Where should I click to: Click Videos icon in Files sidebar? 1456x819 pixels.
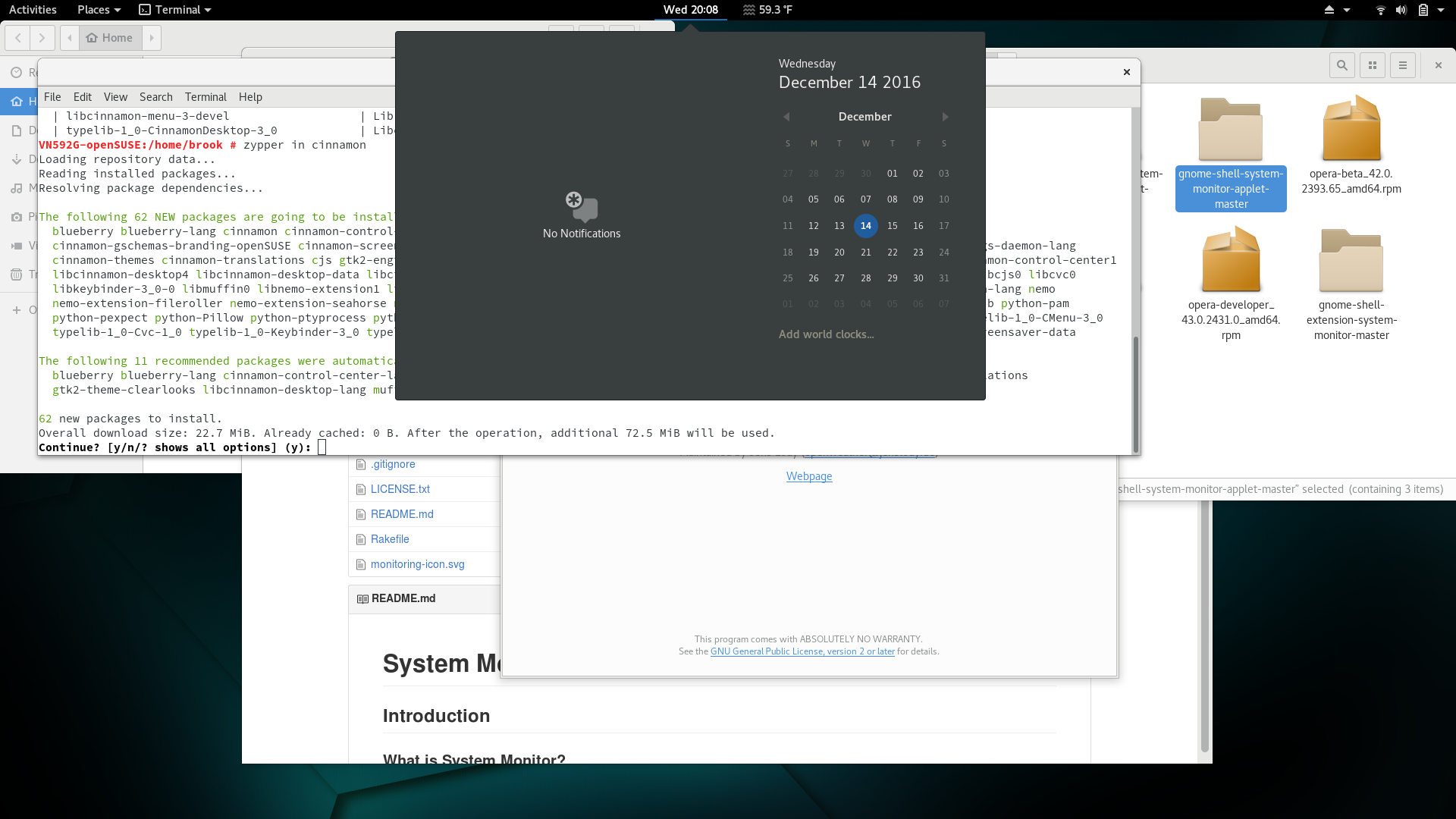click(16, 246)
